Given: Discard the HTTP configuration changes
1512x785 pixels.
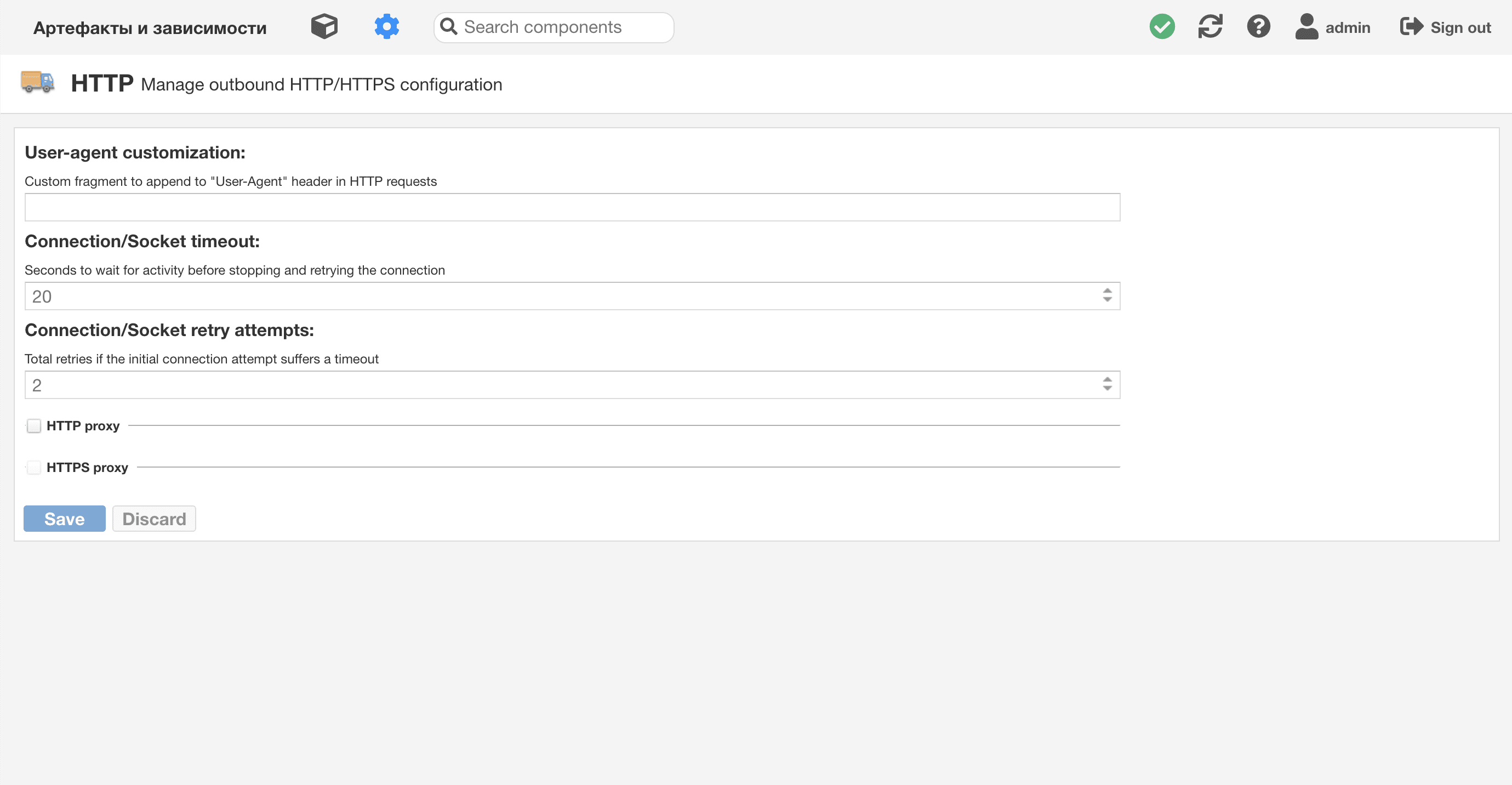Looking at the screenshot, I should click(x=154, y=519).
